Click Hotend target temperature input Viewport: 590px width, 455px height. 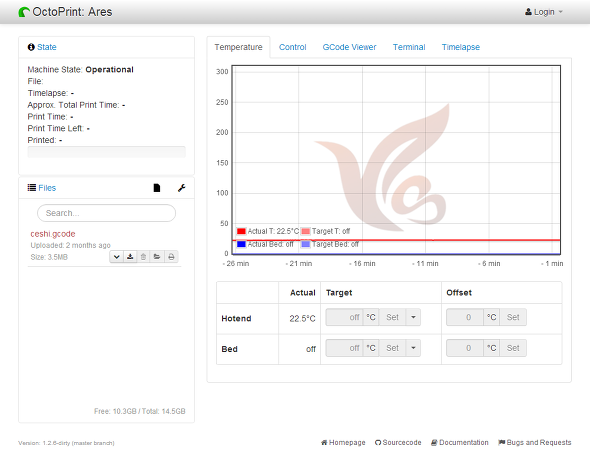[344, 317]
